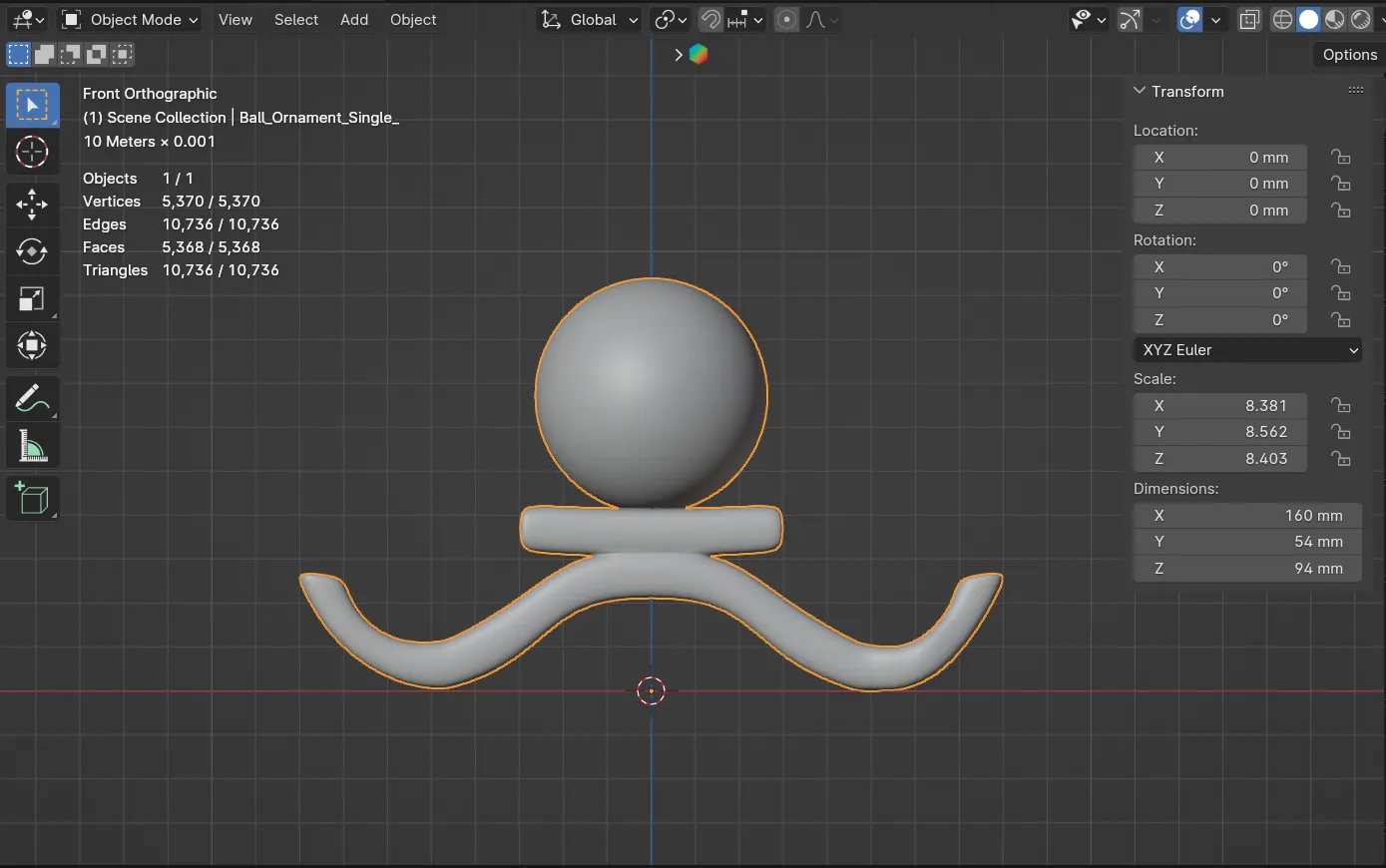Choose the Annotate tool

33,399
